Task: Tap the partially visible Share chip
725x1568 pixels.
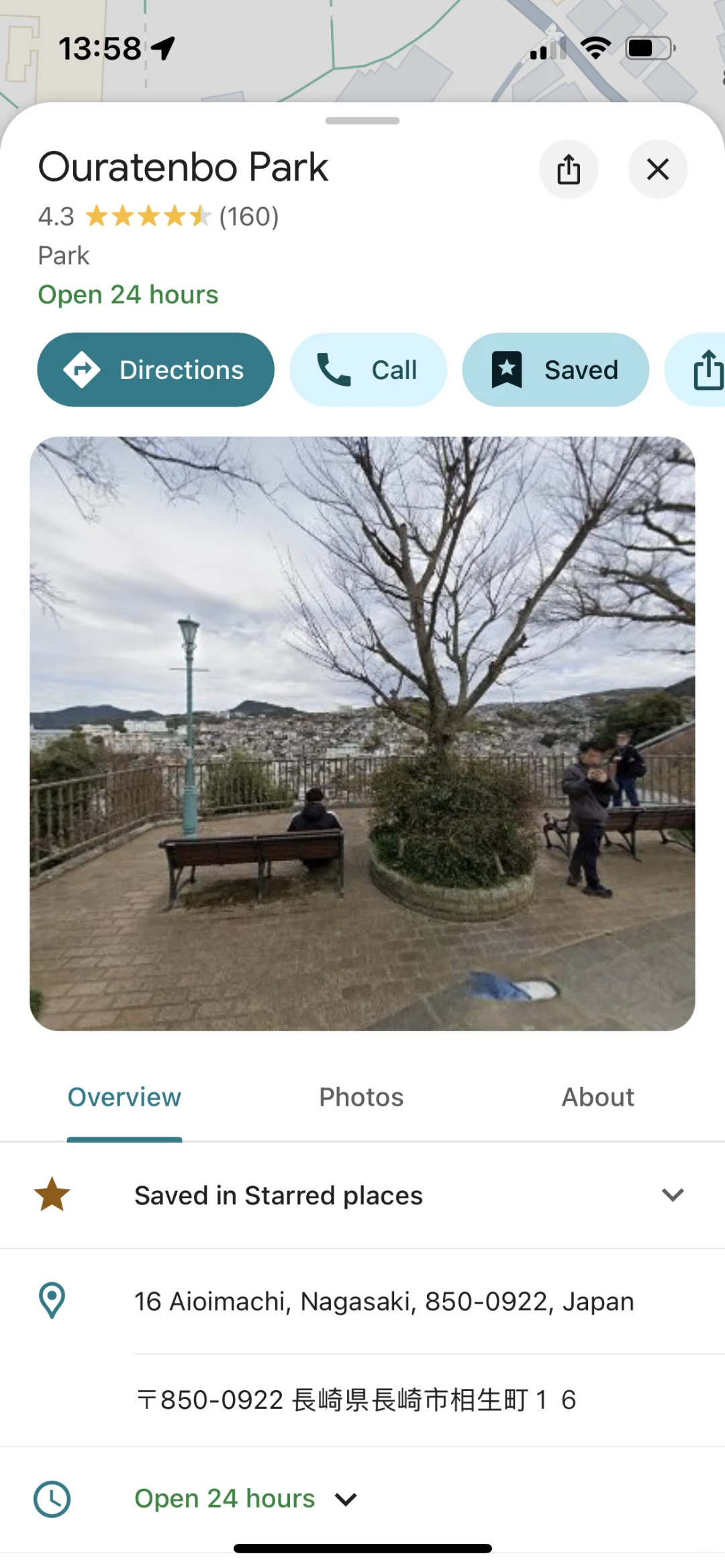Action: click(696, 370)
